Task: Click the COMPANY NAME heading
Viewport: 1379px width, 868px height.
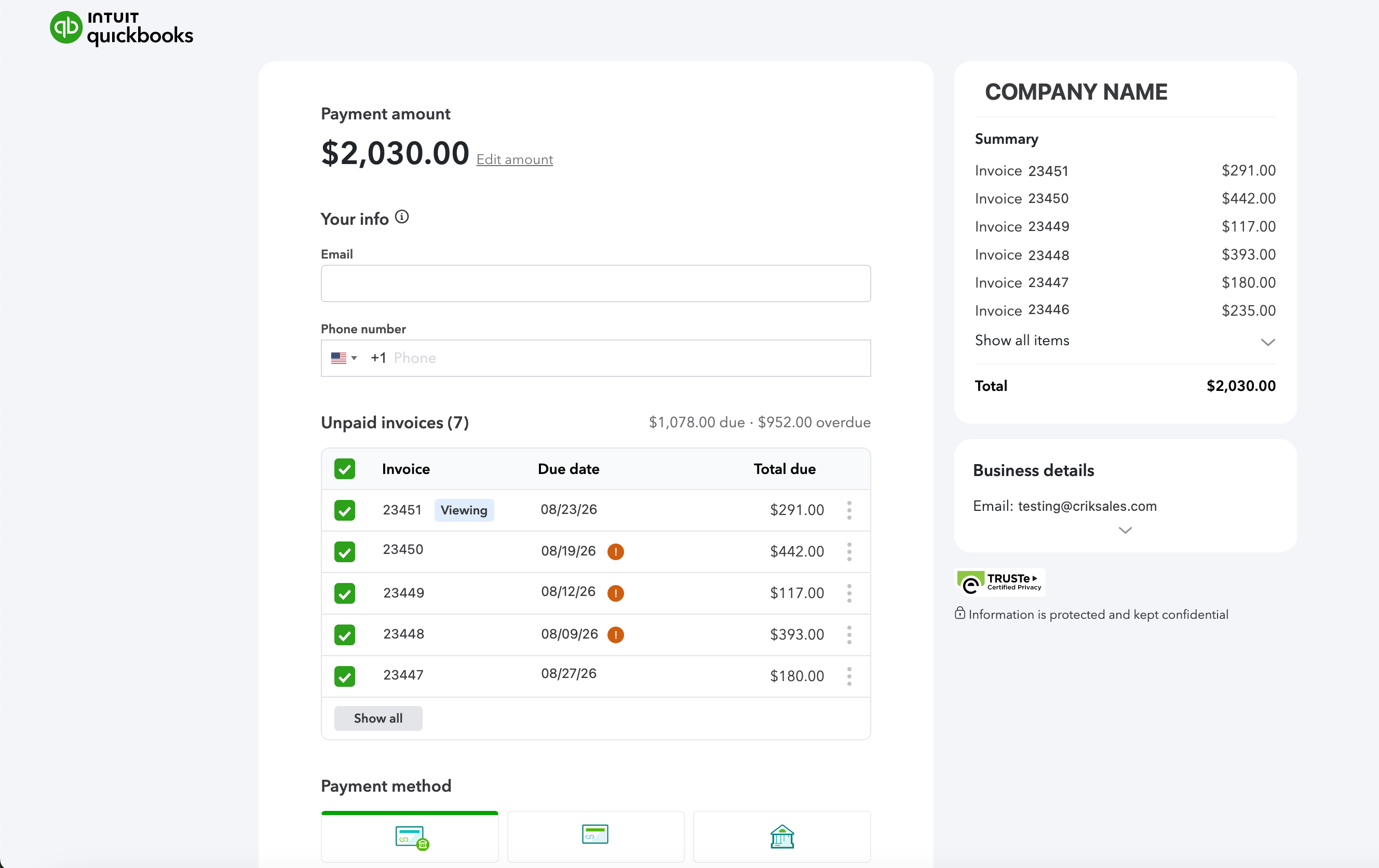Action: click(x=1076, y=91)
